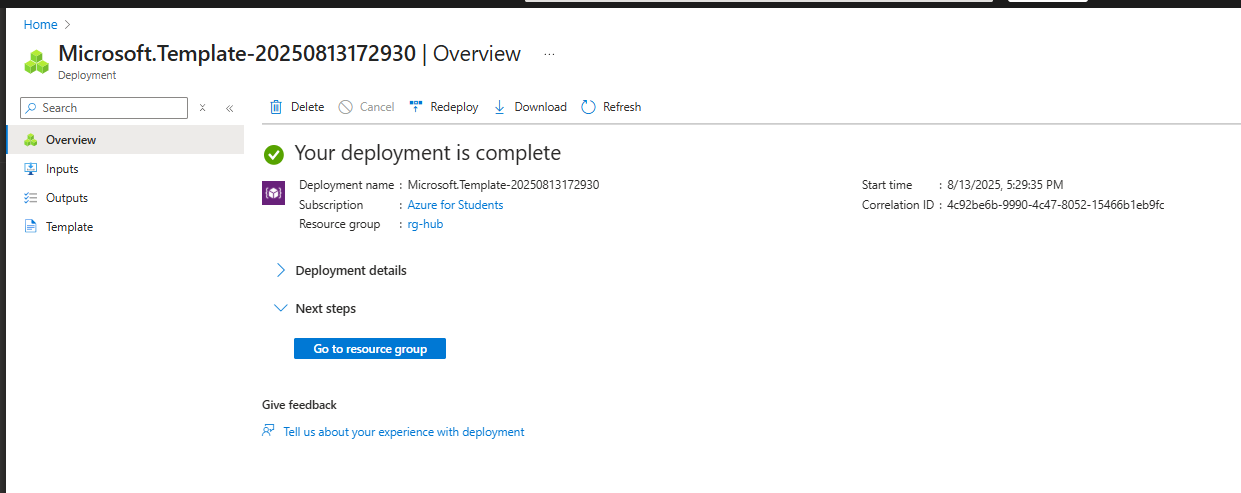Click the Cancel circle icon in toolbar

pos(345,107)
